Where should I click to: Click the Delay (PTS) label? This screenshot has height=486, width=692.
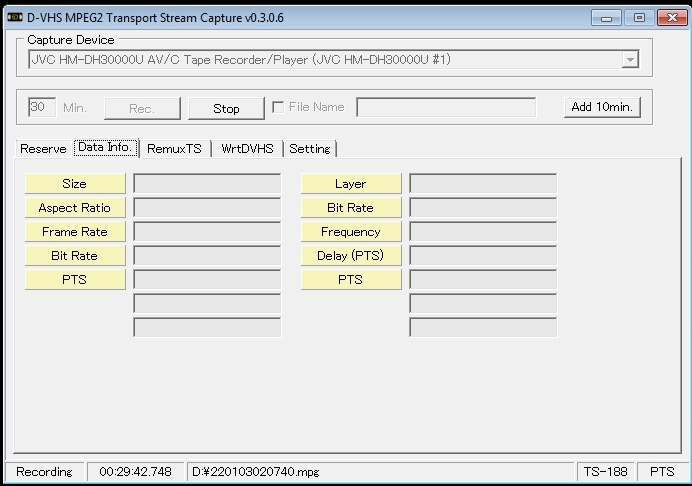pos(351,256)
